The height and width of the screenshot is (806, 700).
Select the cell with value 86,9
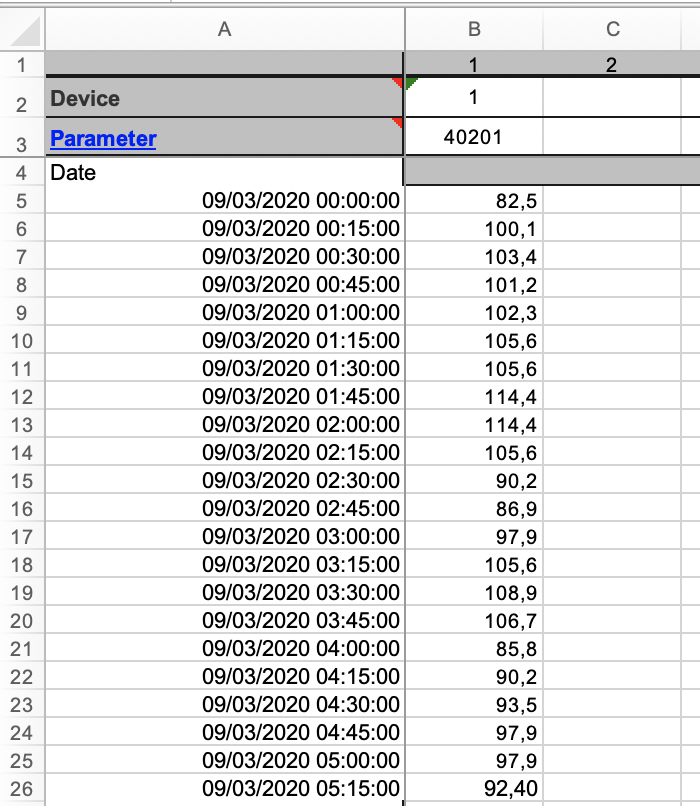(x=473, y=509)
